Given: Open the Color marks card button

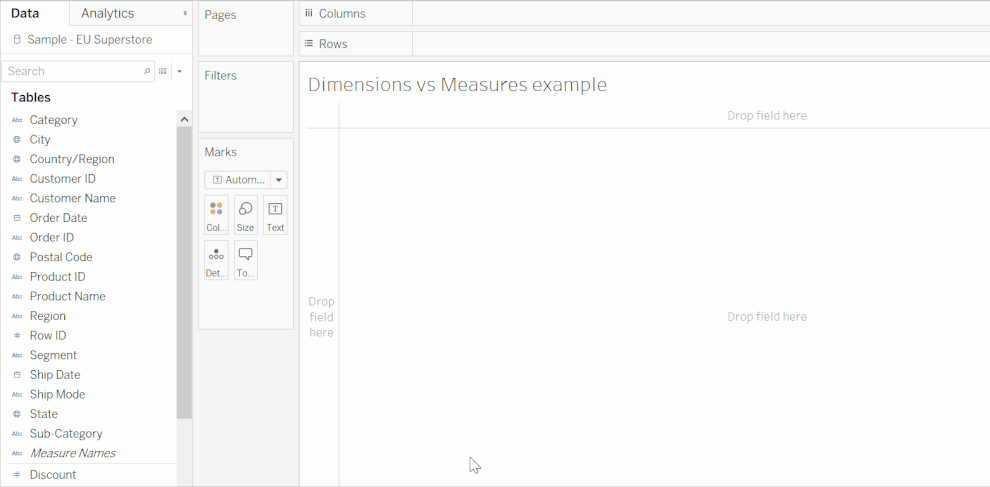Looking at the screenshot, I should point(216,214).
